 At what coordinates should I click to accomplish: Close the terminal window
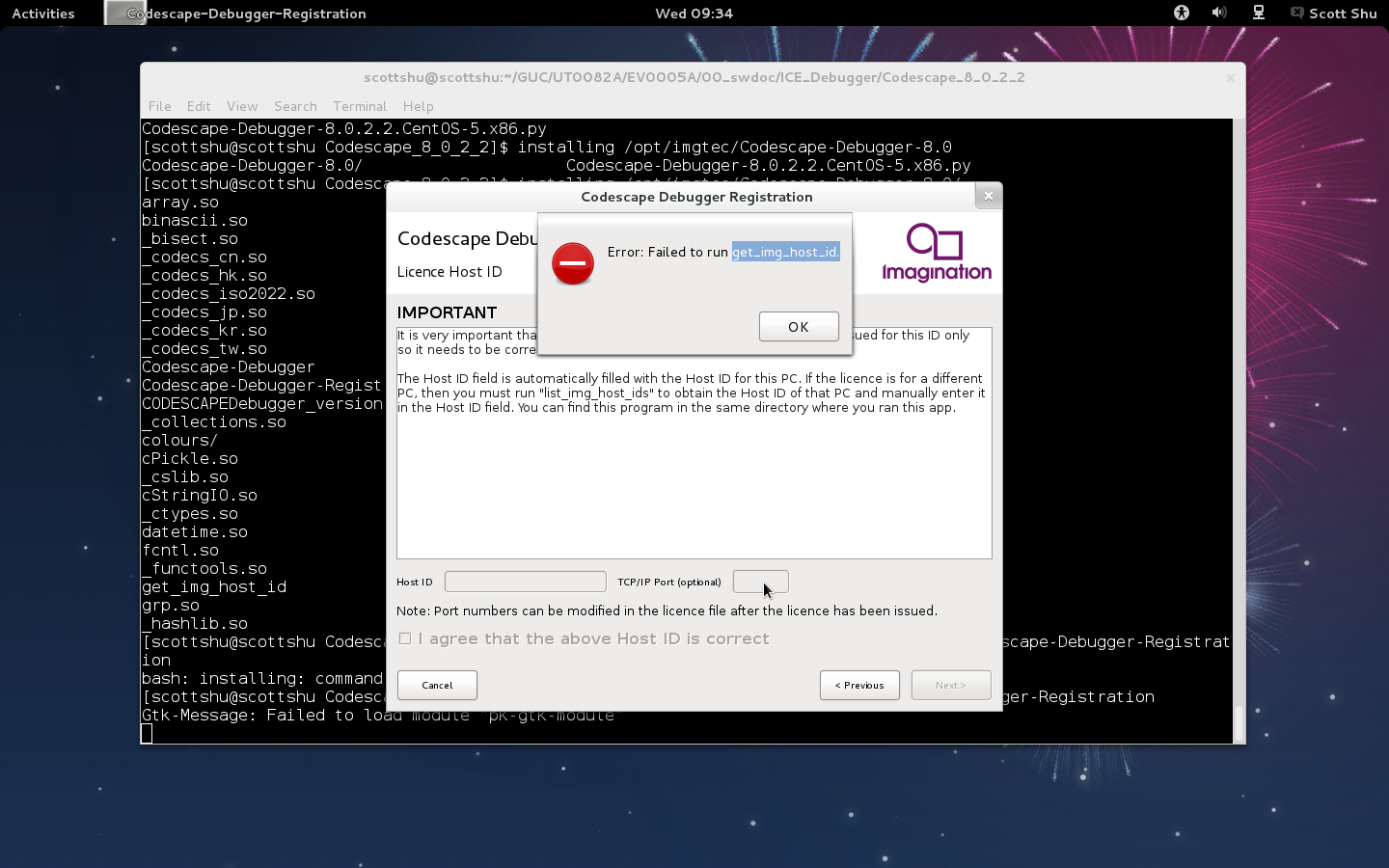1231,78
